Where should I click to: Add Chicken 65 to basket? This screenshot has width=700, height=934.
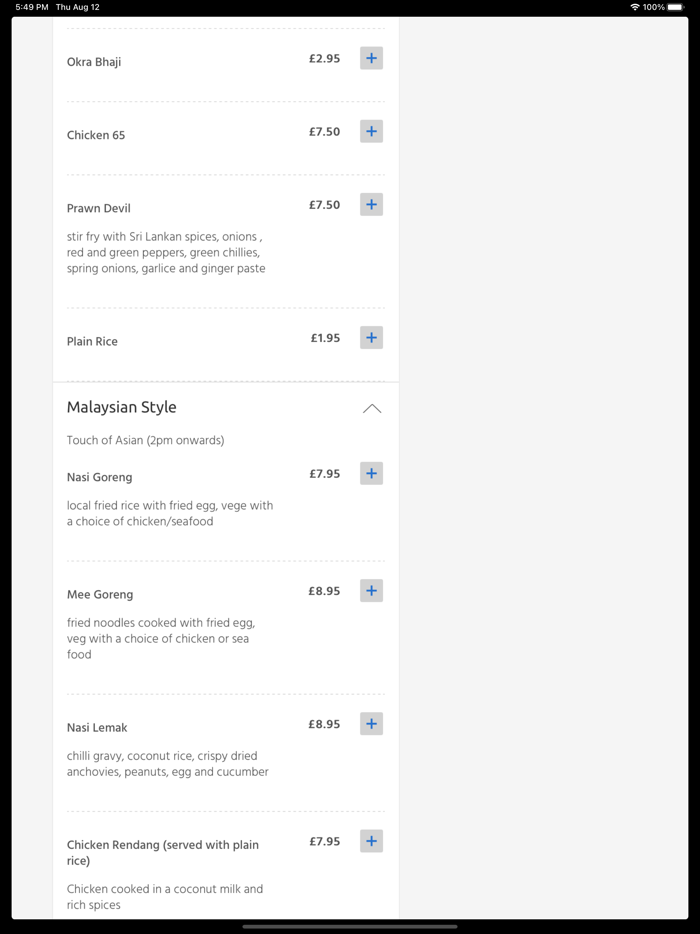pyautogui.click(x=371, y=131)
